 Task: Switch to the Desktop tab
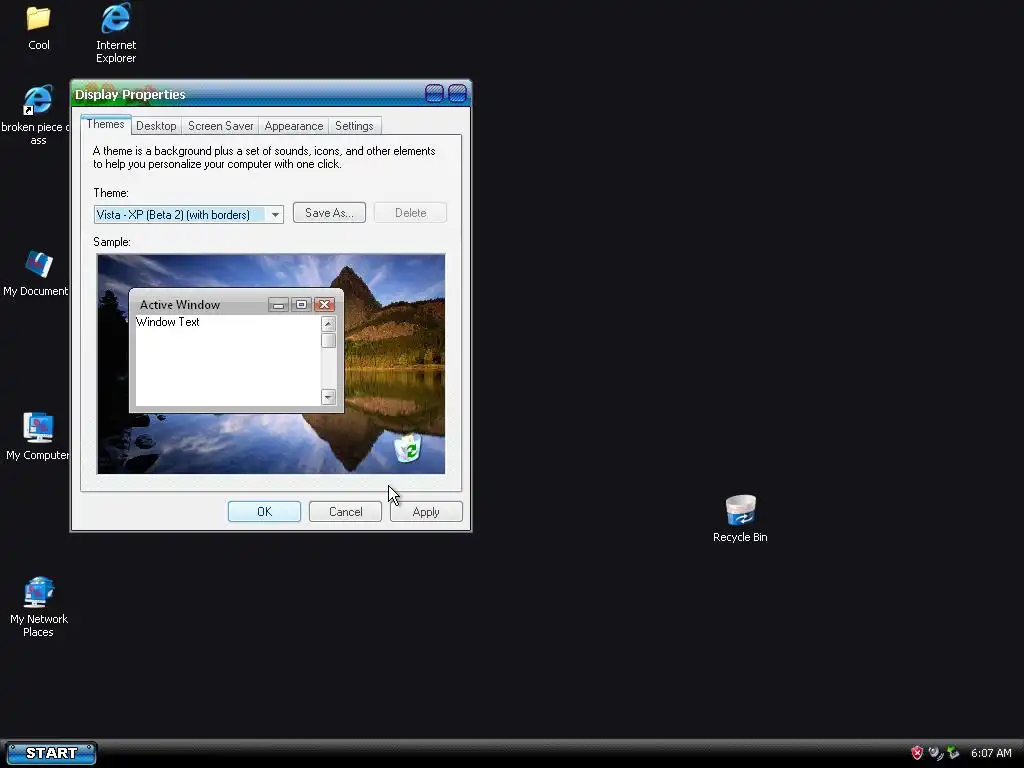(x=156, y=126)
